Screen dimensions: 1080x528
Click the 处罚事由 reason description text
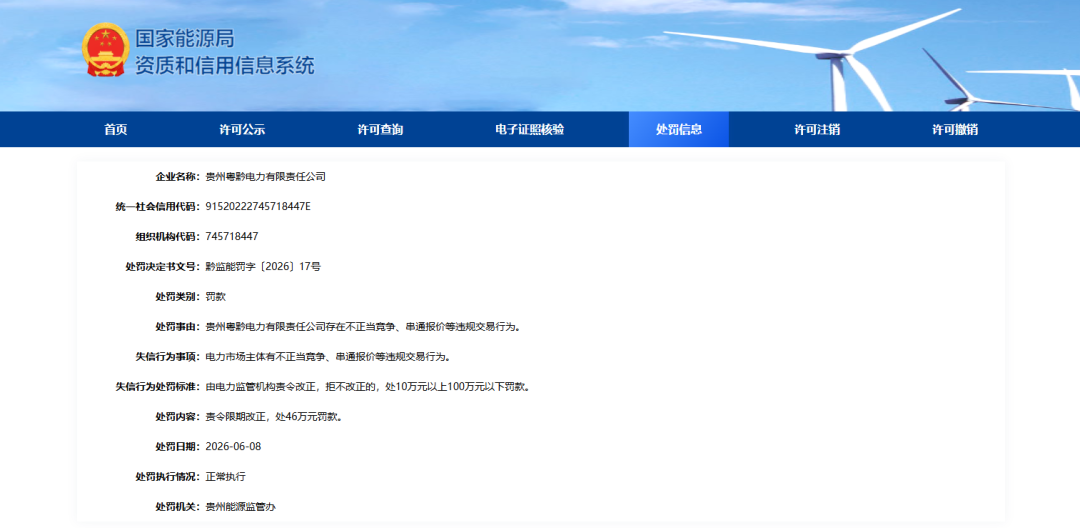[363, 326]
